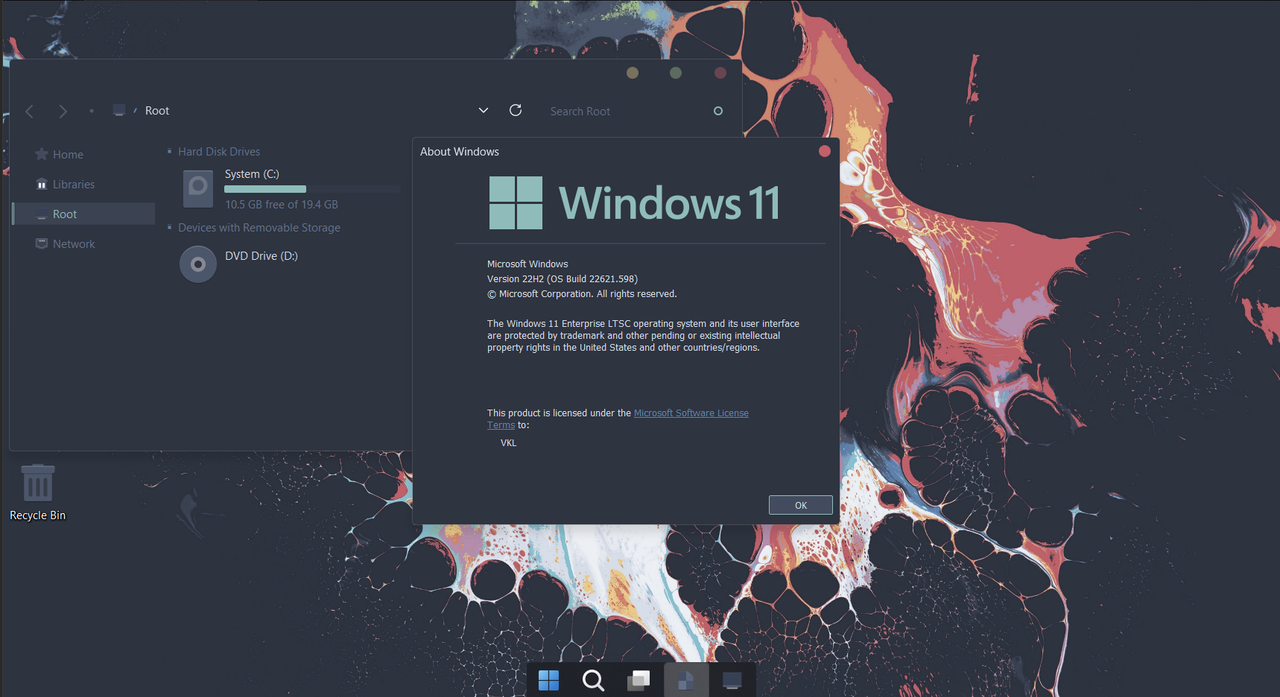
Task: Select the System (C:) drive icon
Action: click(x=198, y=188)
